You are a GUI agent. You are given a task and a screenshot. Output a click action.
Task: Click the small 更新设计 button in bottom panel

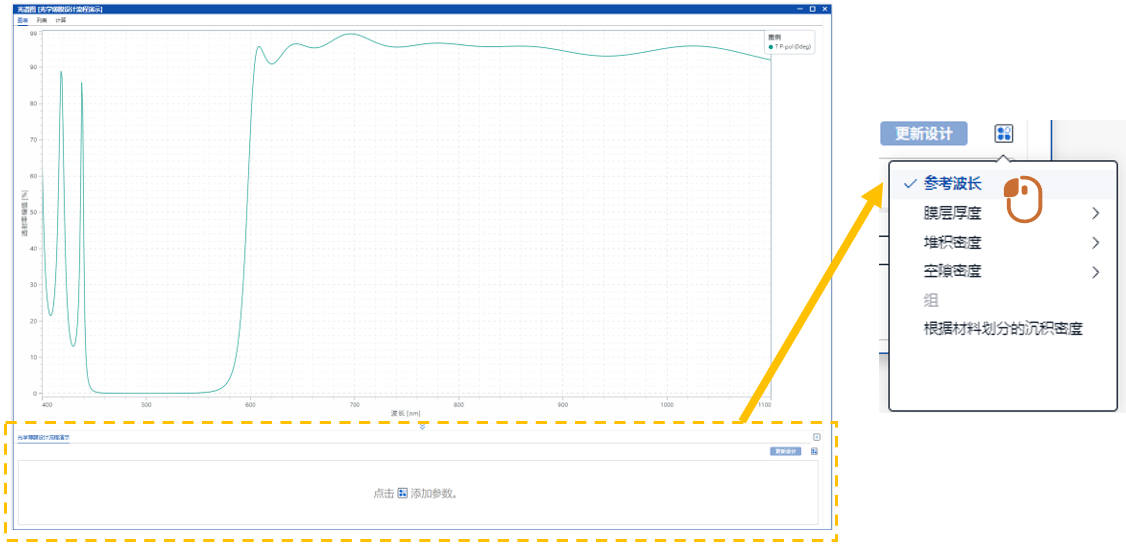tap(786, 451)
